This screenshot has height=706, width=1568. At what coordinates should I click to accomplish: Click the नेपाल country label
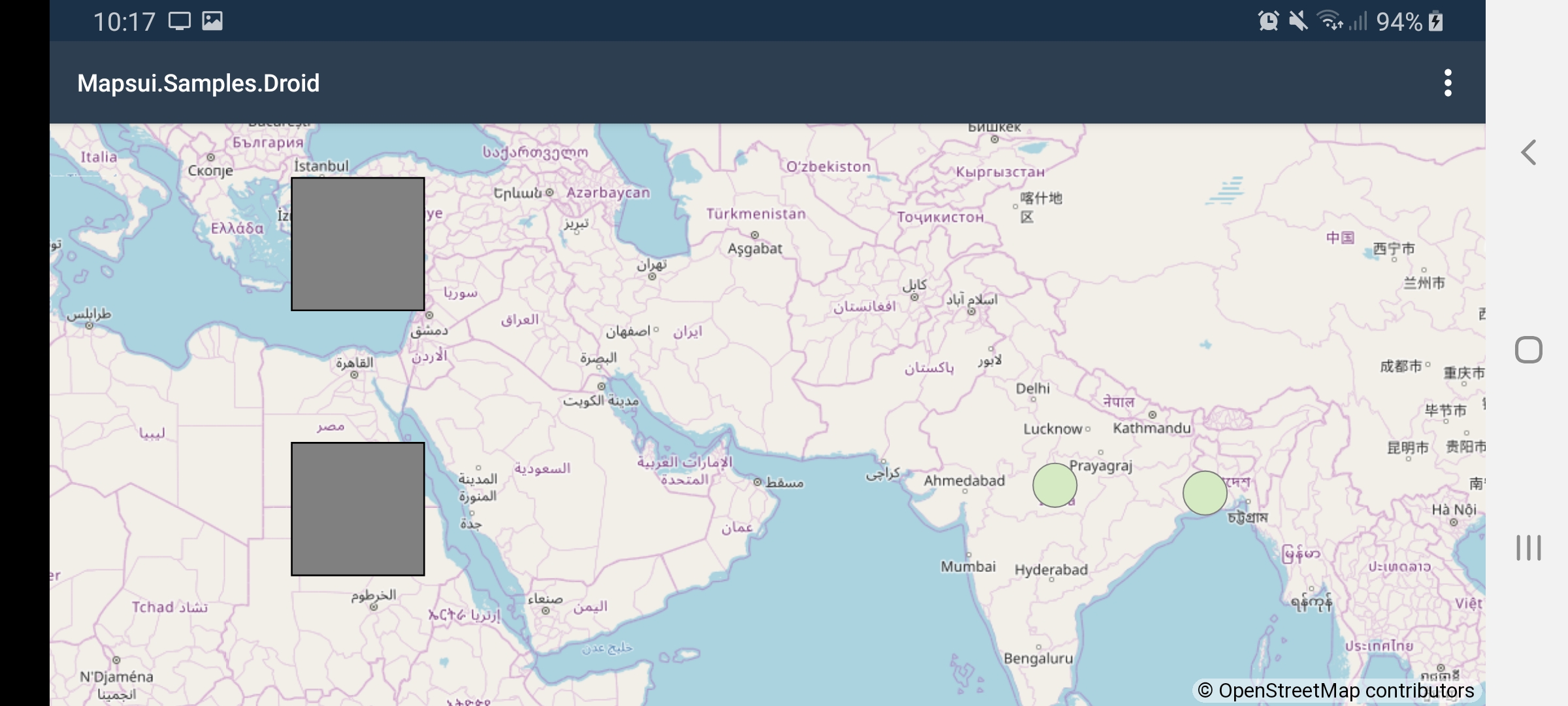(x=1119, y=401)
